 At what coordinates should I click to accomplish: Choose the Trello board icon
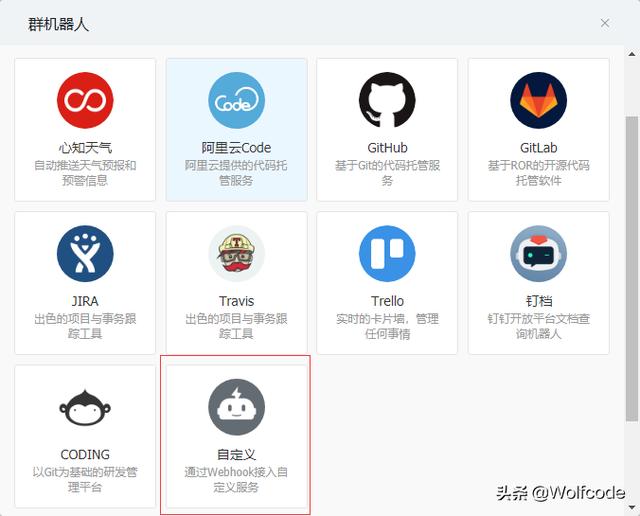tap(387, 254)
